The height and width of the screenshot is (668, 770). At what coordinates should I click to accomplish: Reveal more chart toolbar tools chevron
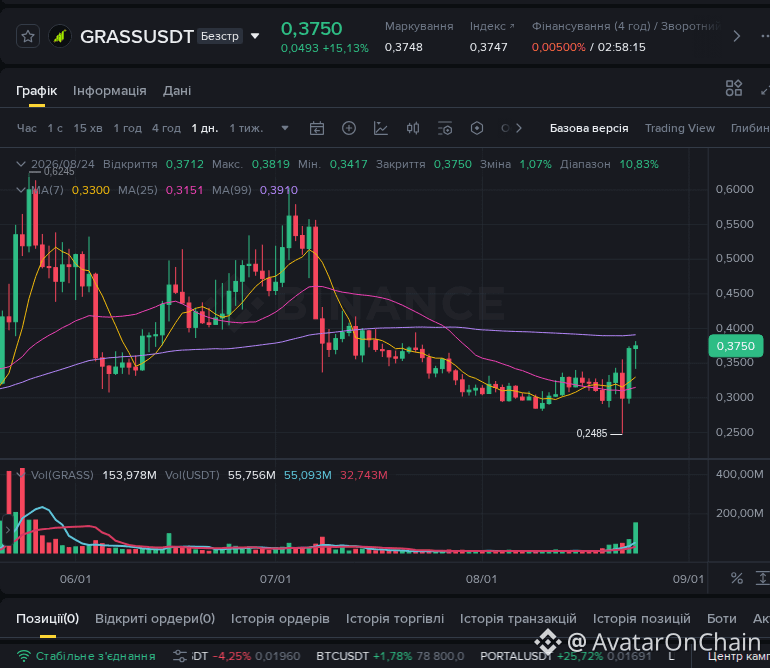(519, 128)
